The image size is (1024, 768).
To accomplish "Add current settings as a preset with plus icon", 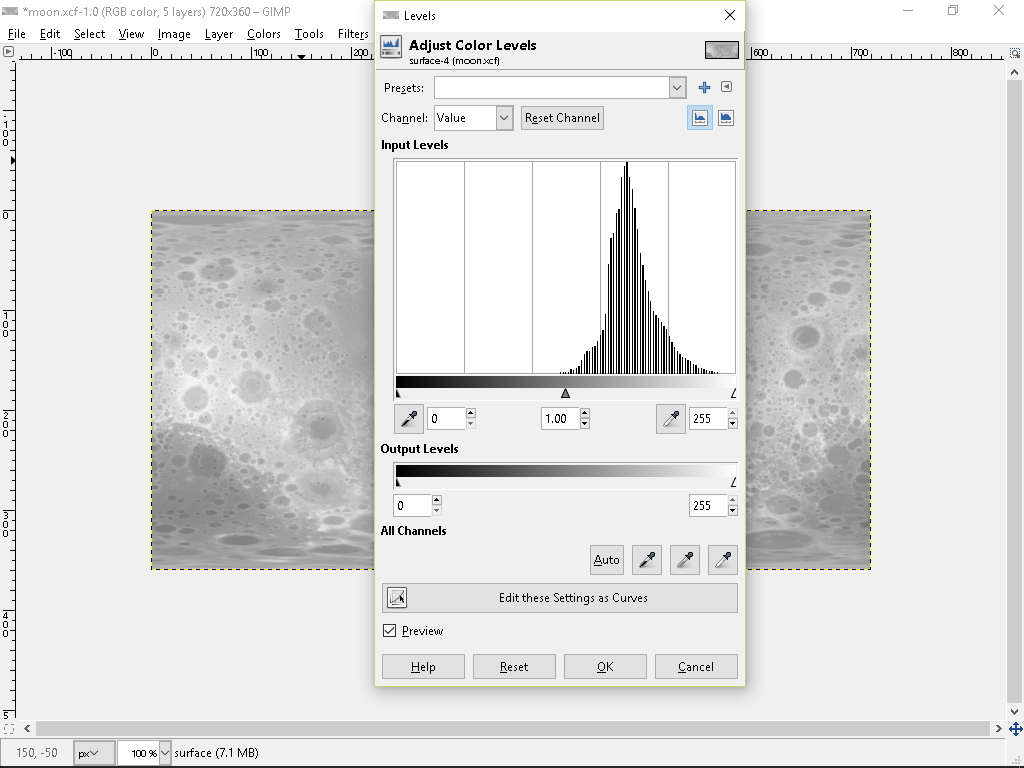I will (x=704, y=87).
